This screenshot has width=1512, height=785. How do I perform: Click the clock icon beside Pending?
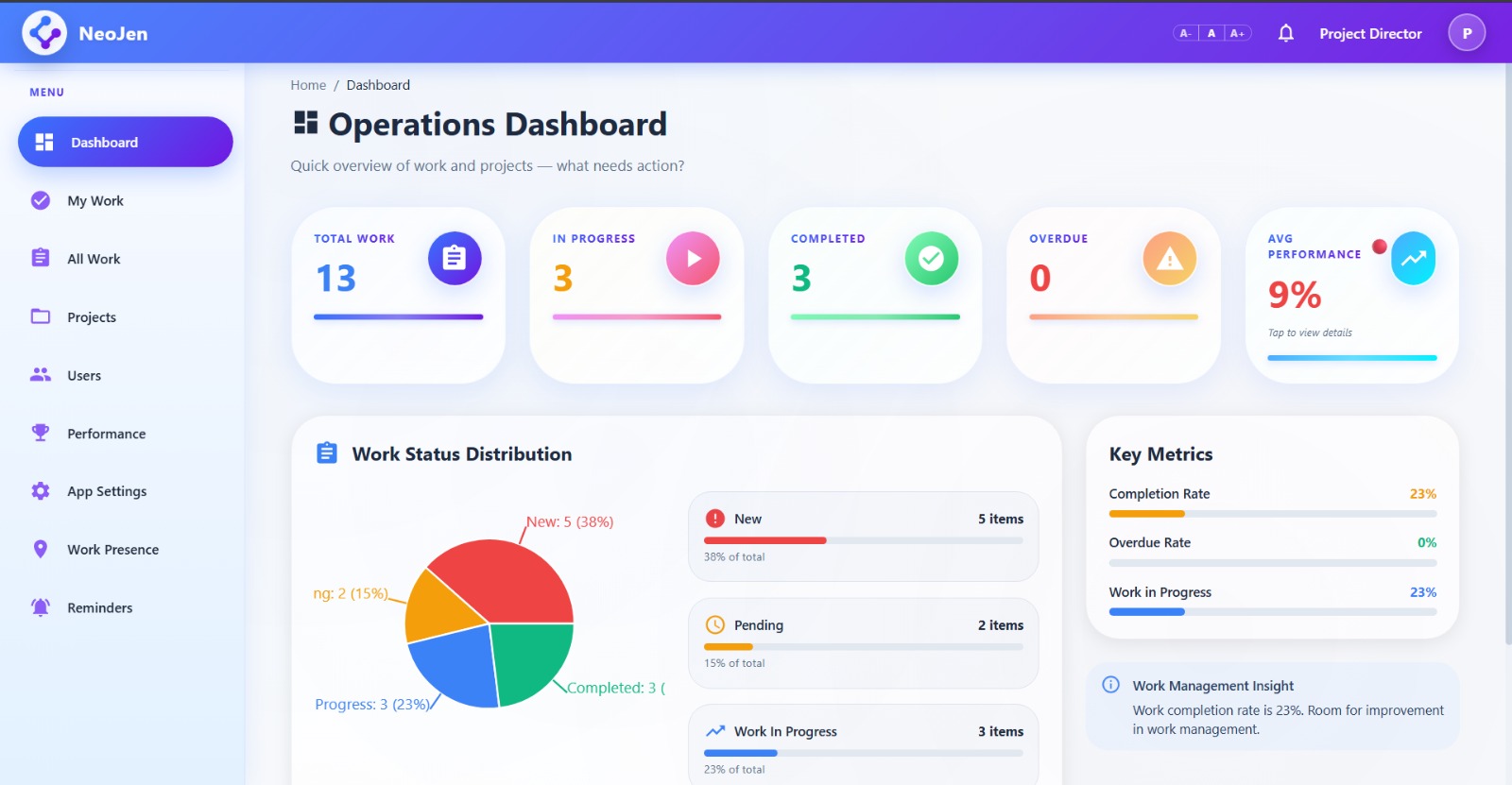[715, 624]
